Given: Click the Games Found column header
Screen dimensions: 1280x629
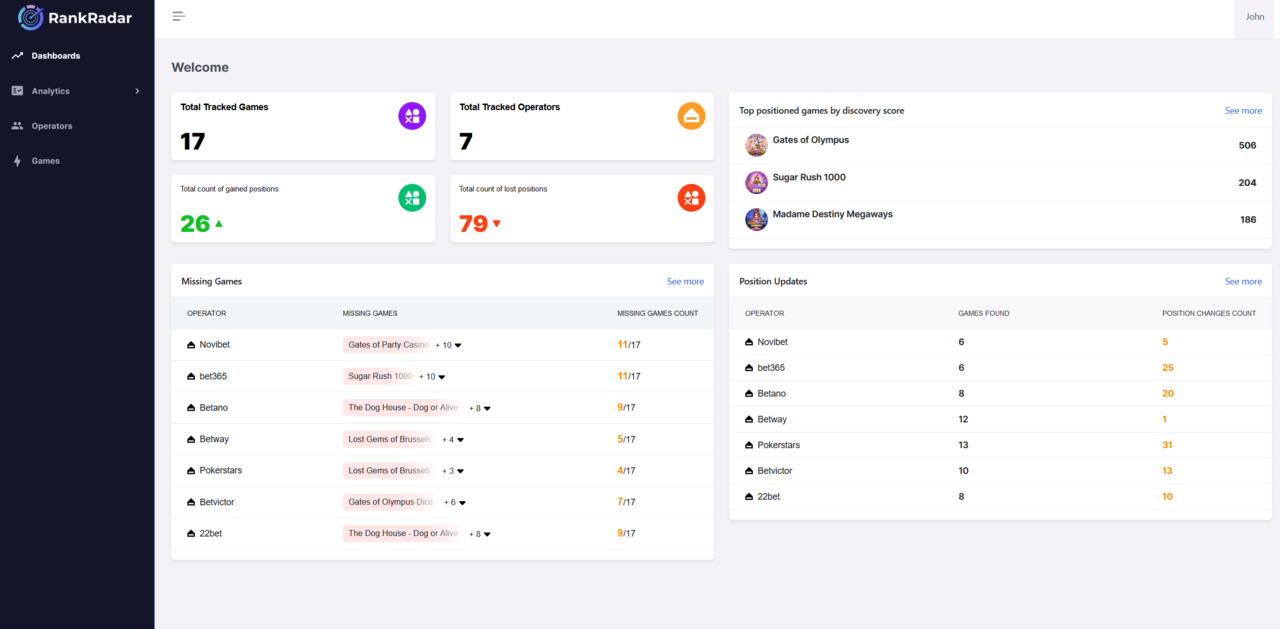Looking at the screenshot, I should 984,314.
